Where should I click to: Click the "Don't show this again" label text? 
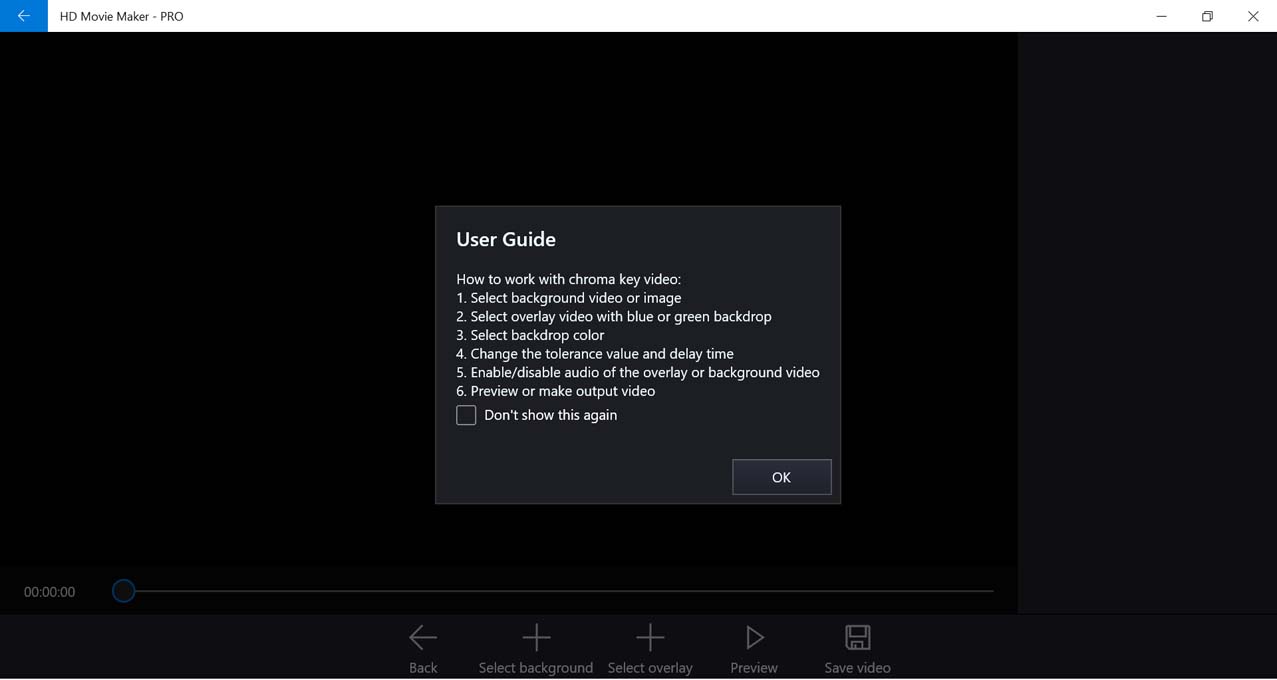550,415
